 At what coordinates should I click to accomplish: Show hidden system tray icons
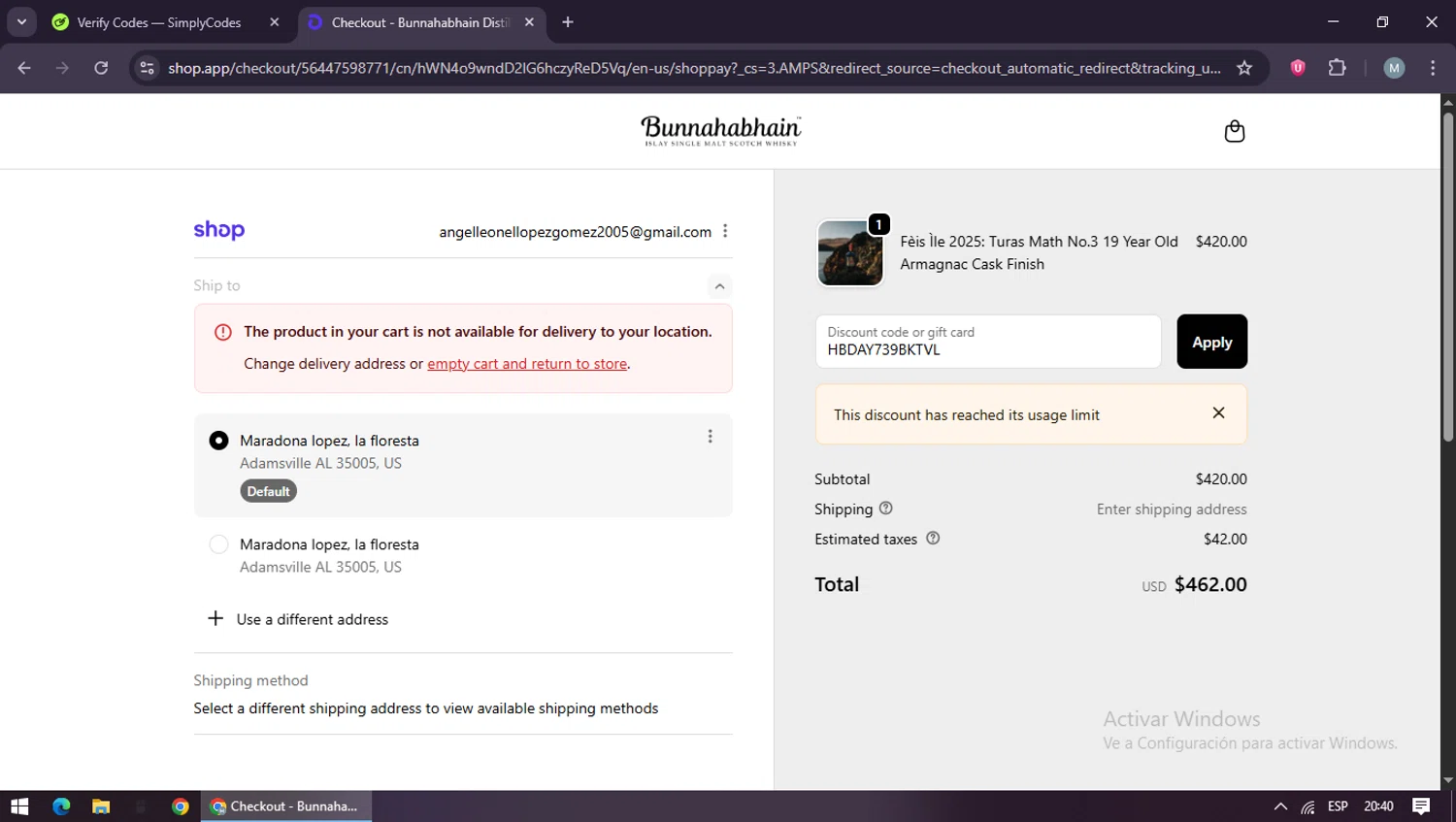[x=1280, y=806]
